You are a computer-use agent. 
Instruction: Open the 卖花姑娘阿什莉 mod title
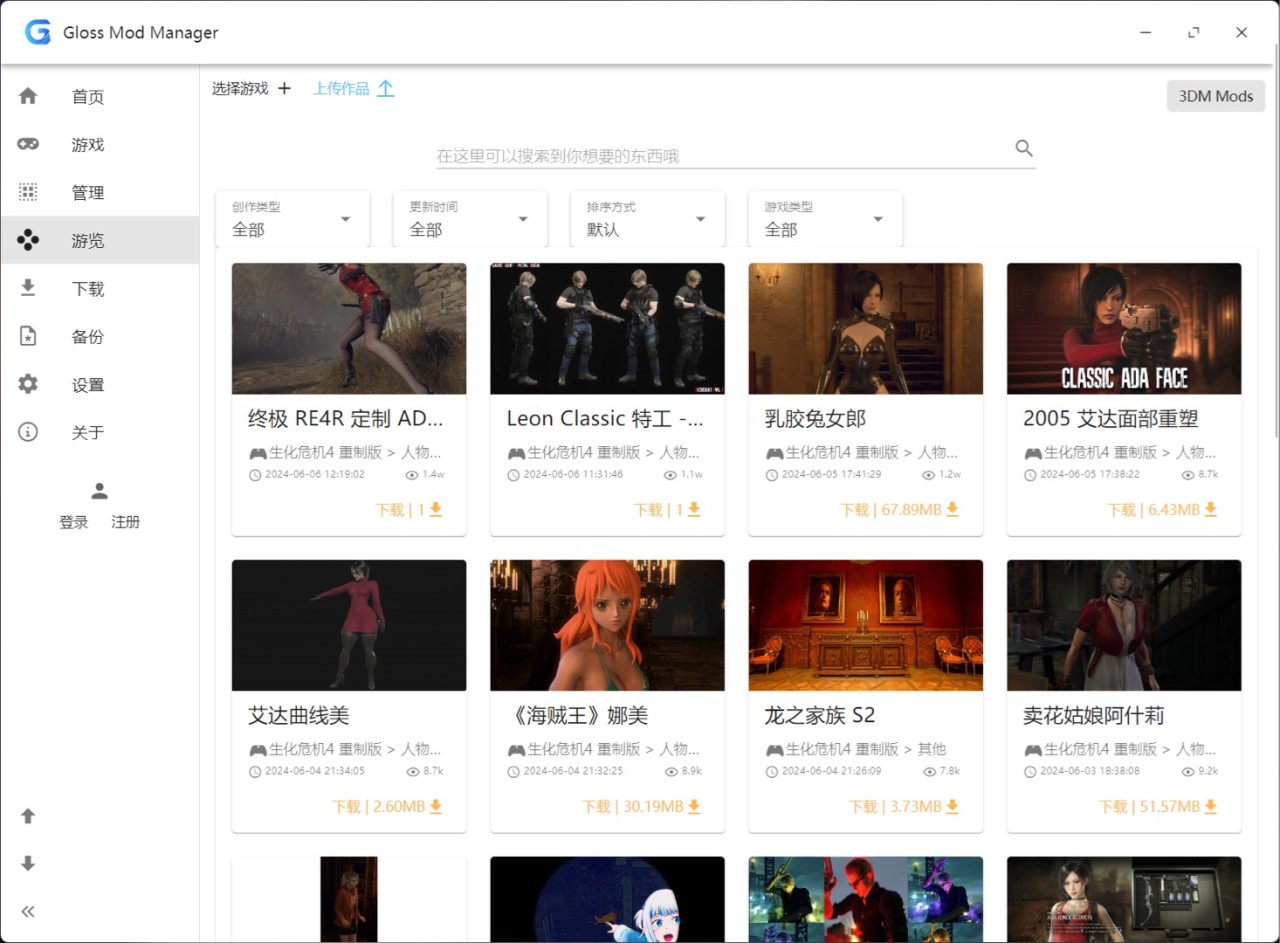click(x=1093, y=716)
